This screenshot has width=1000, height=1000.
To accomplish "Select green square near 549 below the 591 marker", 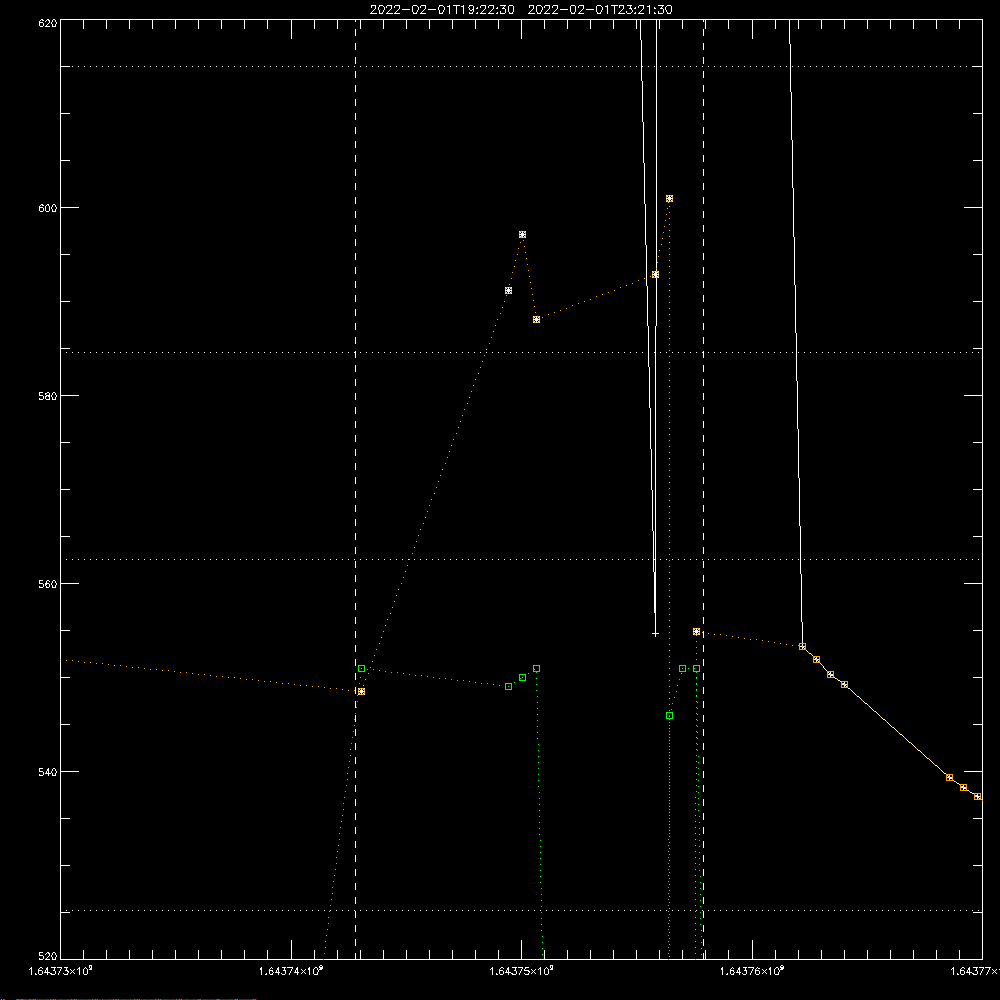I will click(x=508, y=687).
